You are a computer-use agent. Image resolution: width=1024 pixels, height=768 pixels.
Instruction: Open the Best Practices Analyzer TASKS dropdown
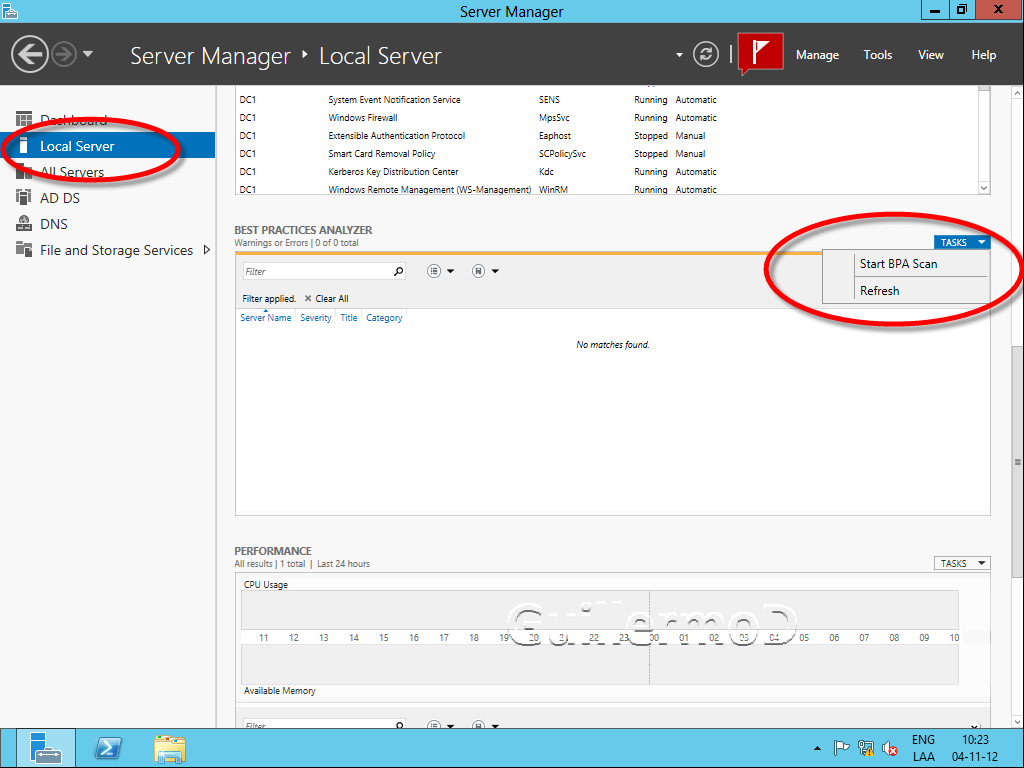coord(961,242)
